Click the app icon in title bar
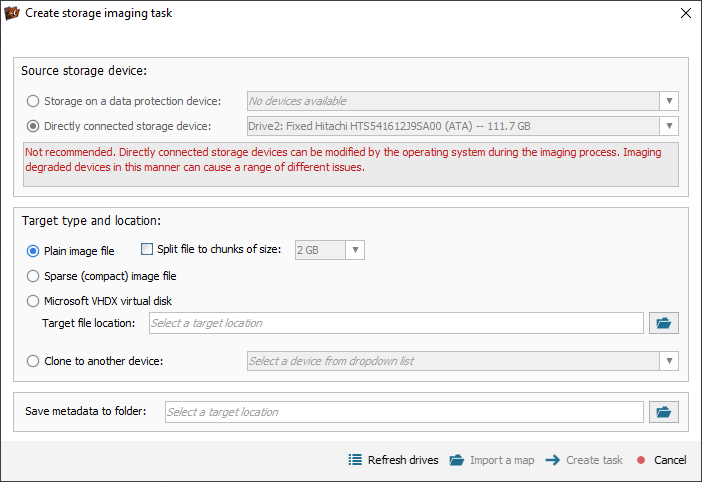Image resolution: width=702 pixels, height=482 pixels. [12, 13]
